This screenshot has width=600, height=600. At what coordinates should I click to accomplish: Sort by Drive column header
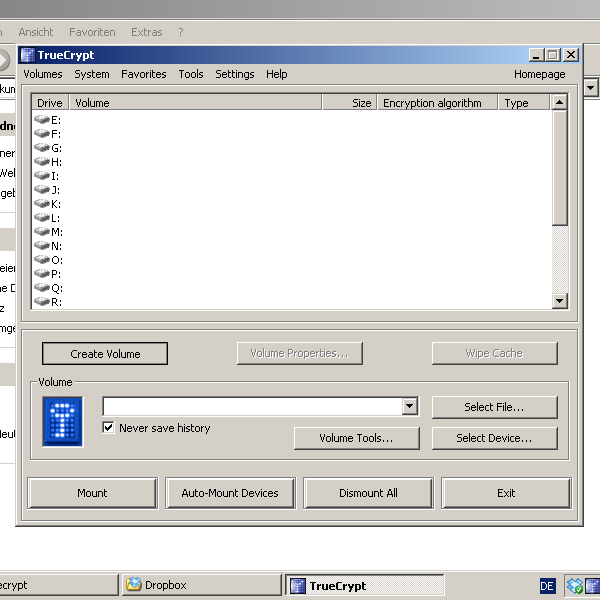point(50,103)
